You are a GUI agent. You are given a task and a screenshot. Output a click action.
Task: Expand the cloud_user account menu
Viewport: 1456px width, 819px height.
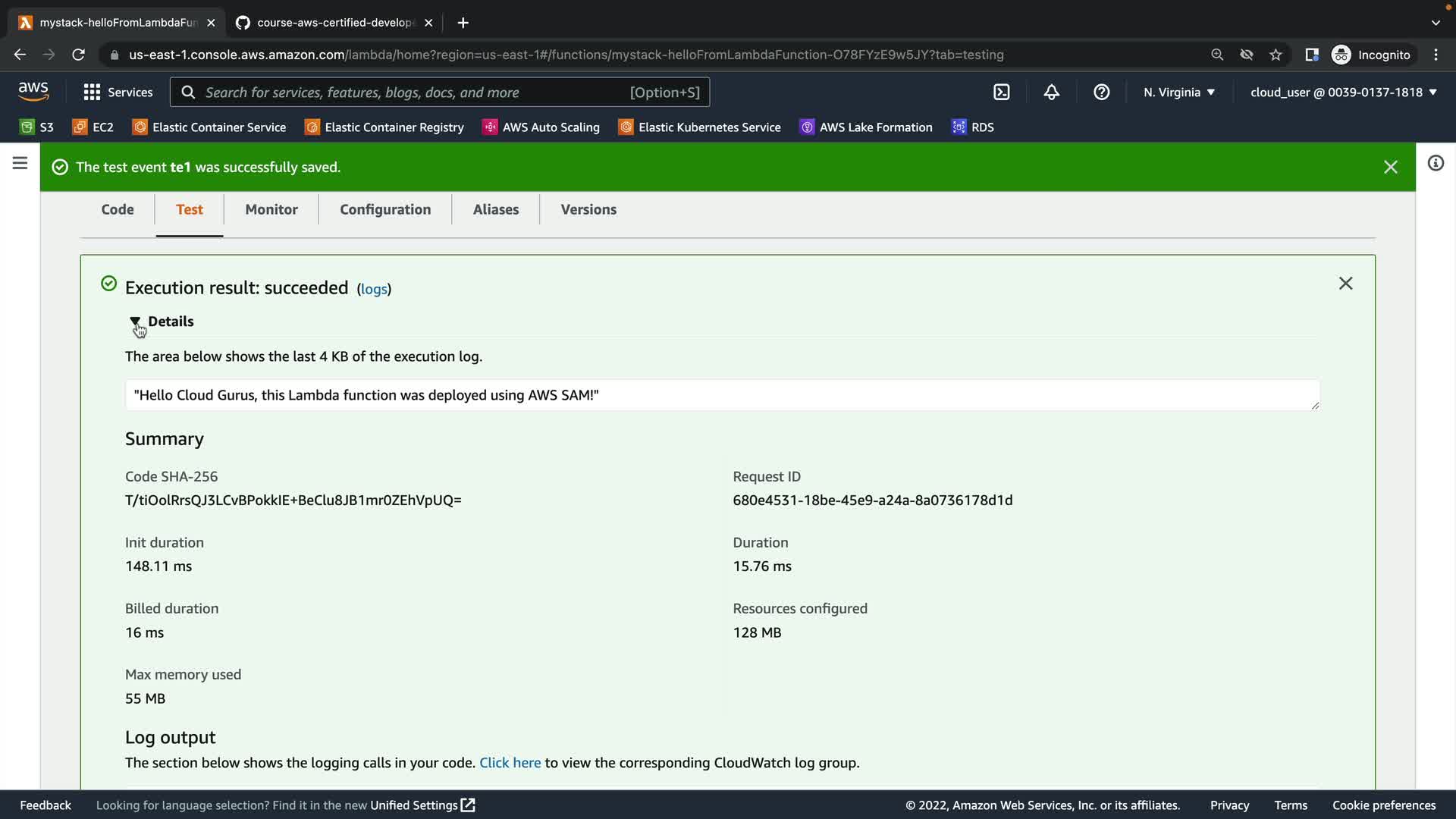click(1343, 92)
